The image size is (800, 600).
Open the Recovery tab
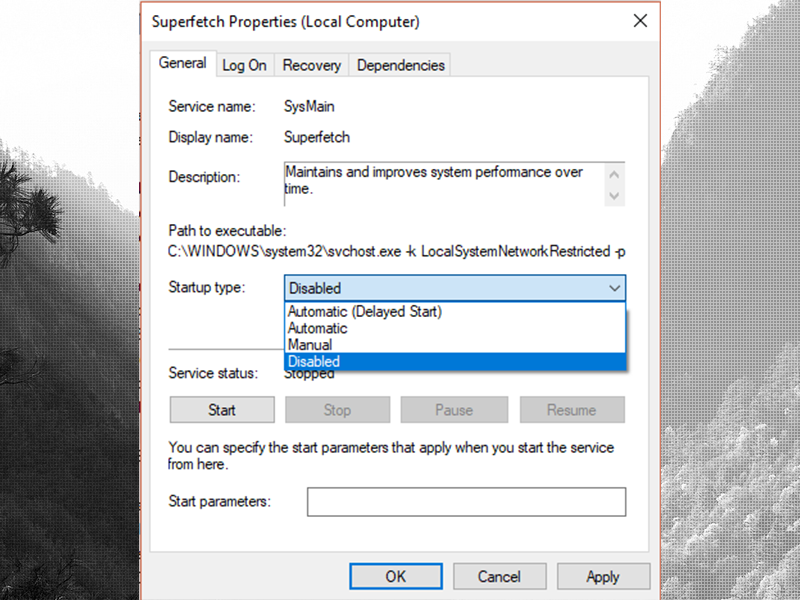click(x=311, y=64)
